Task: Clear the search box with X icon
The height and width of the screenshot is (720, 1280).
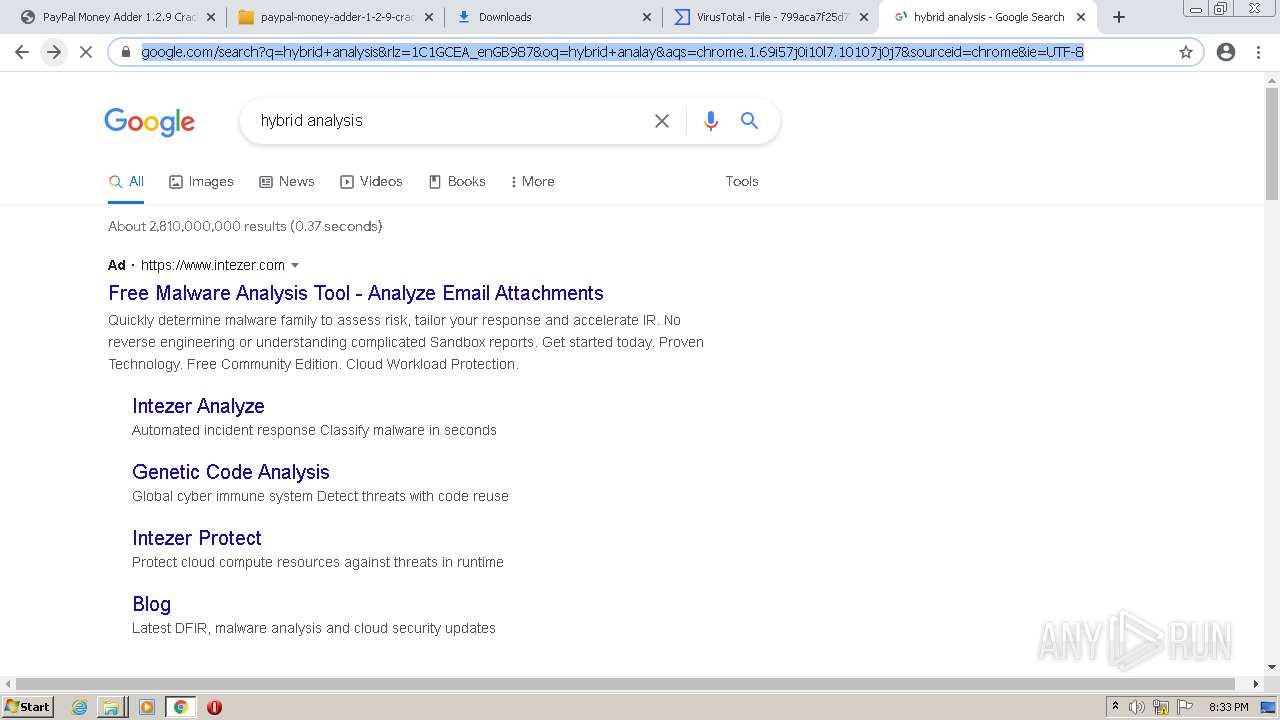Action: [x=662, y=121]
